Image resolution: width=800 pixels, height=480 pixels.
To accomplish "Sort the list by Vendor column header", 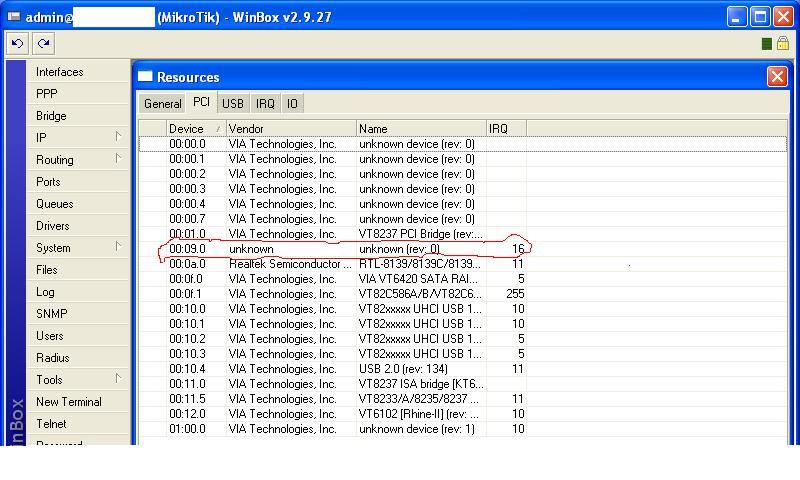I will tap(290, 128).
